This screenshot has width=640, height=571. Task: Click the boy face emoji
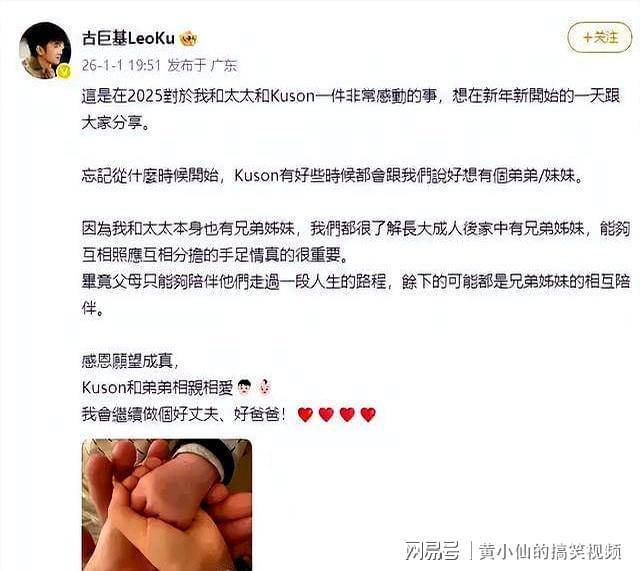tap(244, 387)
